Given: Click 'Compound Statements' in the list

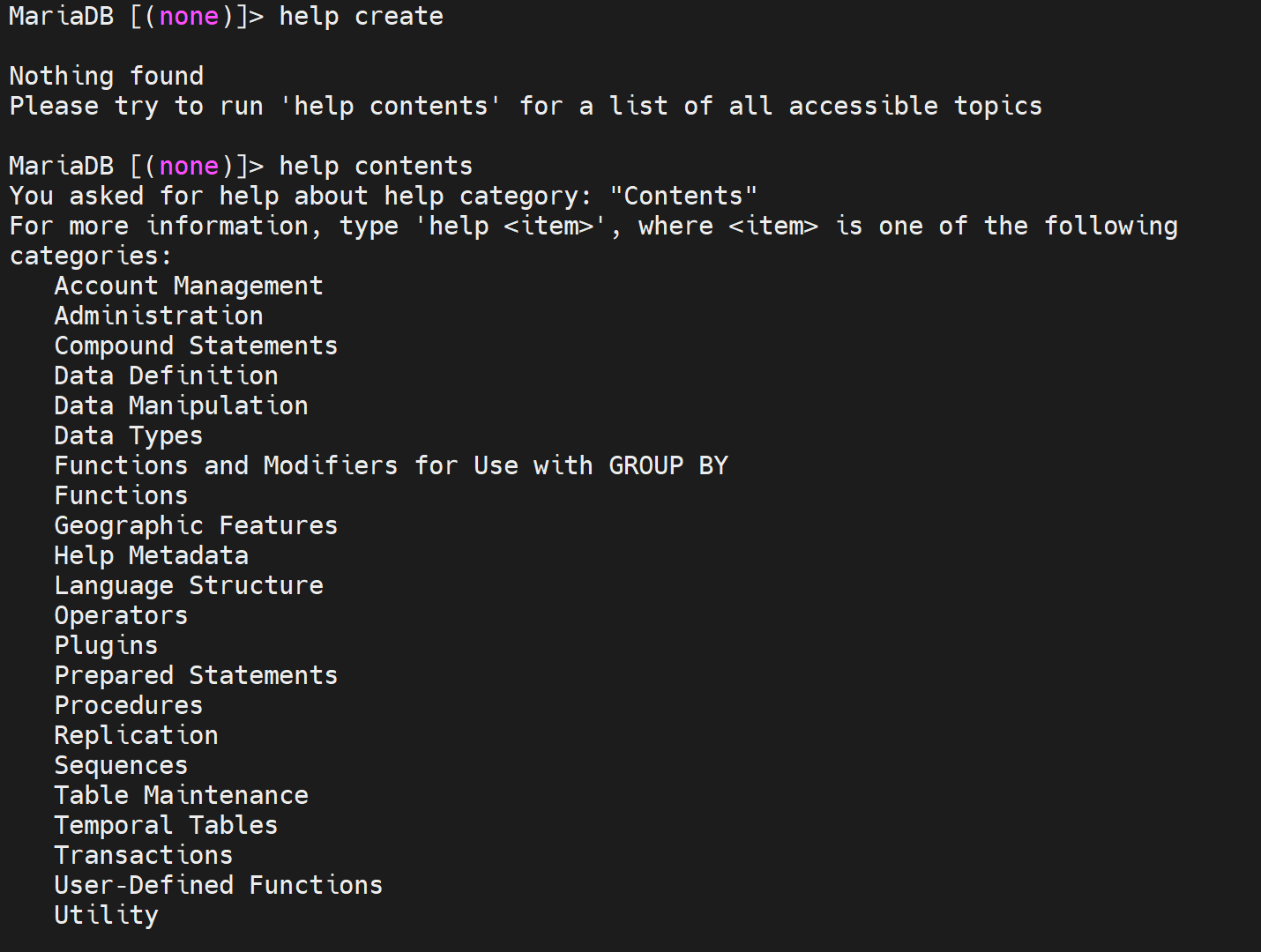Looking at the screenshot, I should (x=196, y=346).
